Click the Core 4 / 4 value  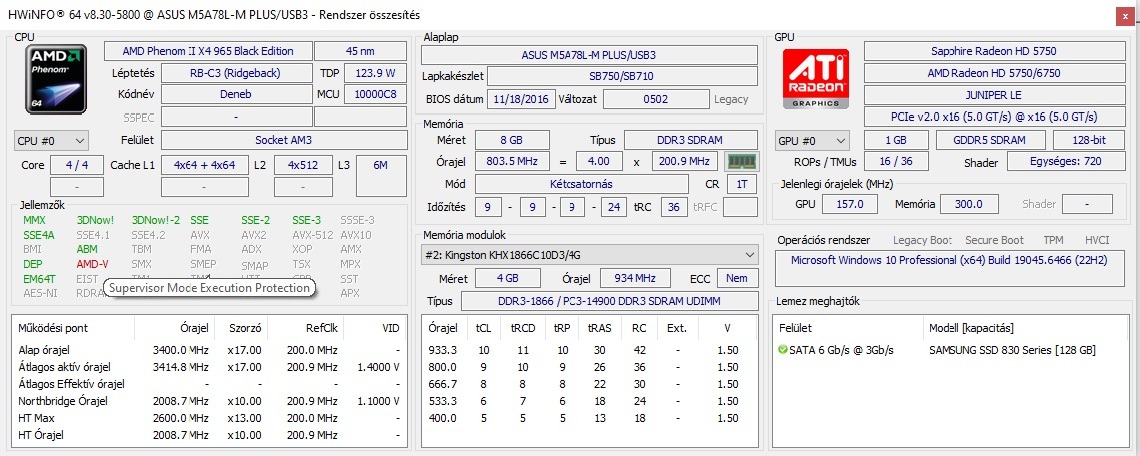79,165
